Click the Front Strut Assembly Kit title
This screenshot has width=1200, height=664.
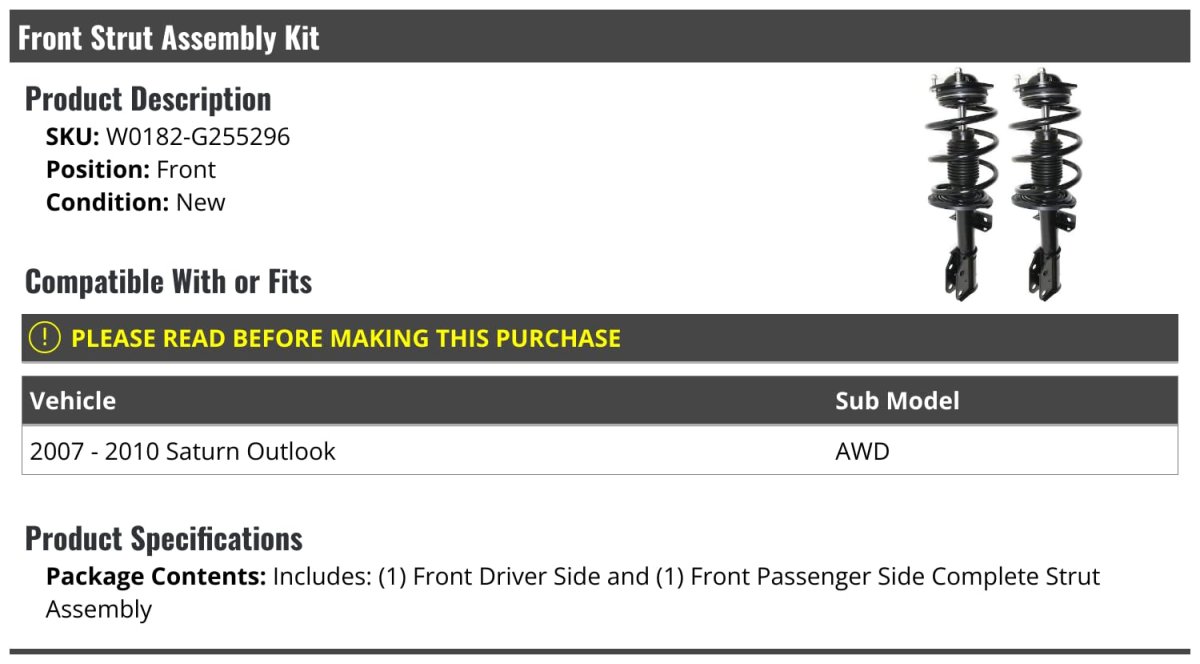click(x=169, y=38)
